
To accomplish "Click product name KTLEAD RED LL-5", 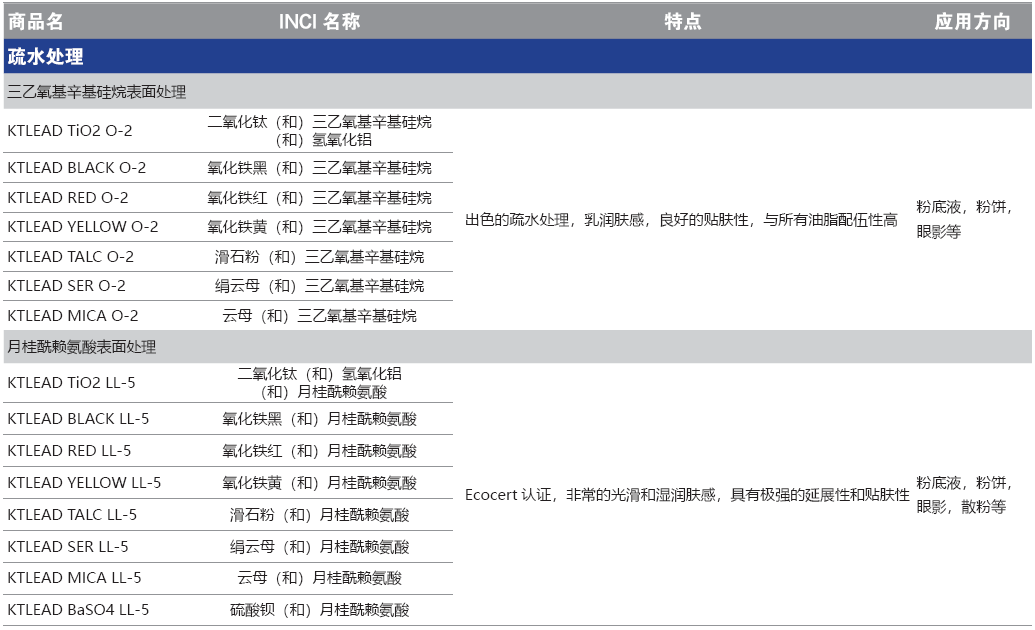I will pos(69,450).
